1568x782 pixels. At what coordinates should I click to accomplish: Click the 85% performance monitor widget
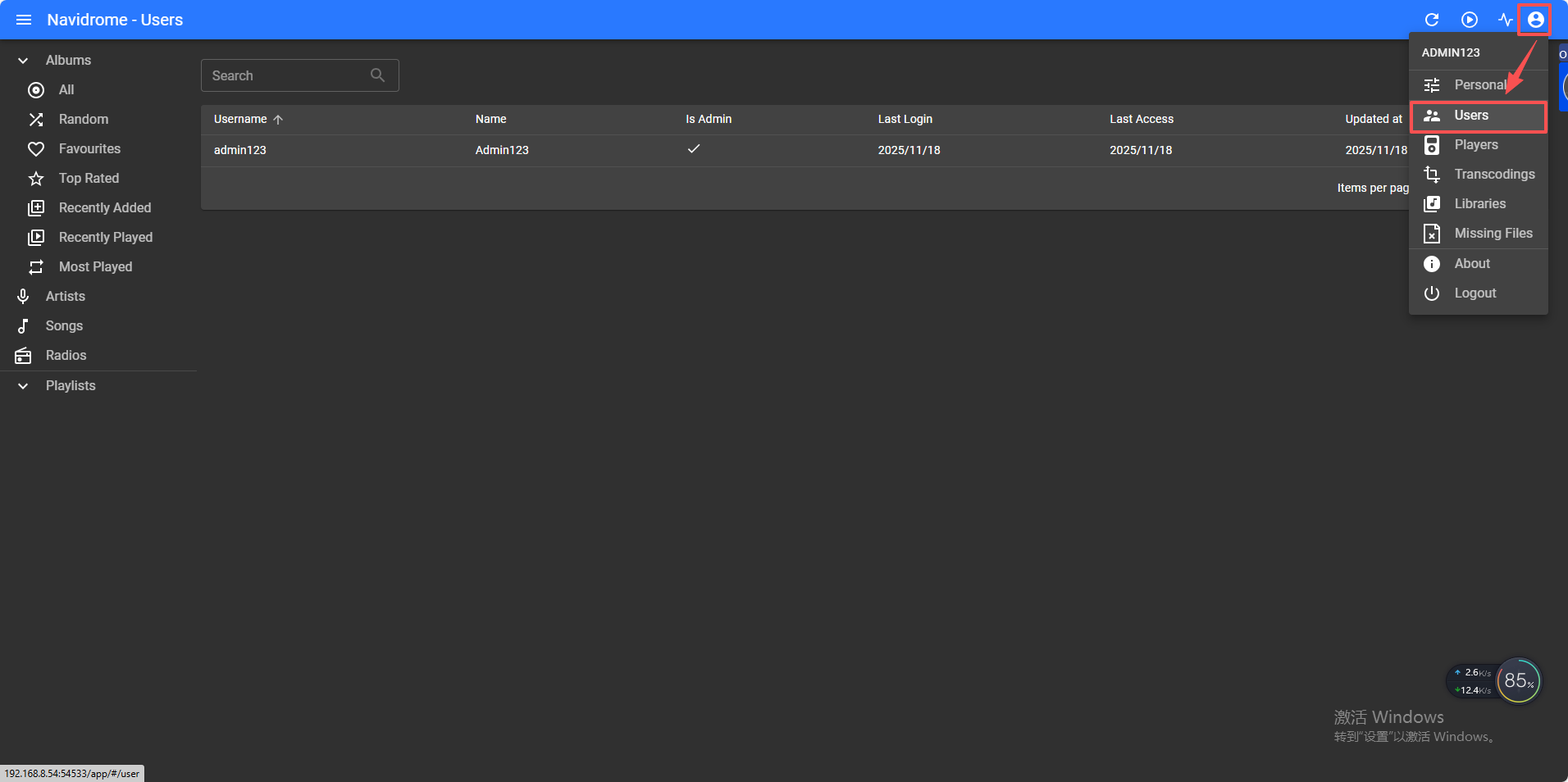1519,681
